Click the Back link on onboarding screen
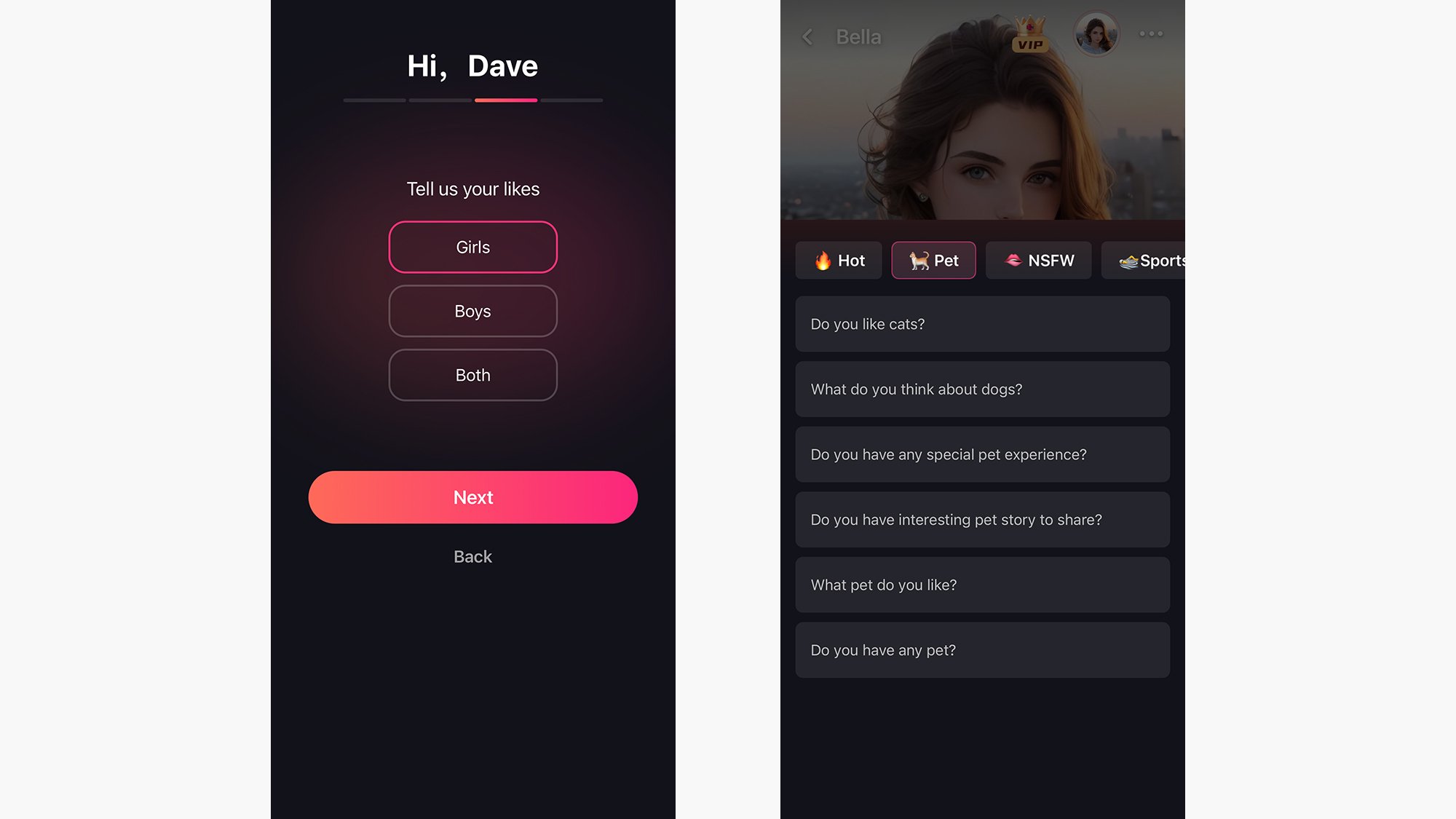Viewport: 1456px width, 819px height. click(x=472, y=556)
